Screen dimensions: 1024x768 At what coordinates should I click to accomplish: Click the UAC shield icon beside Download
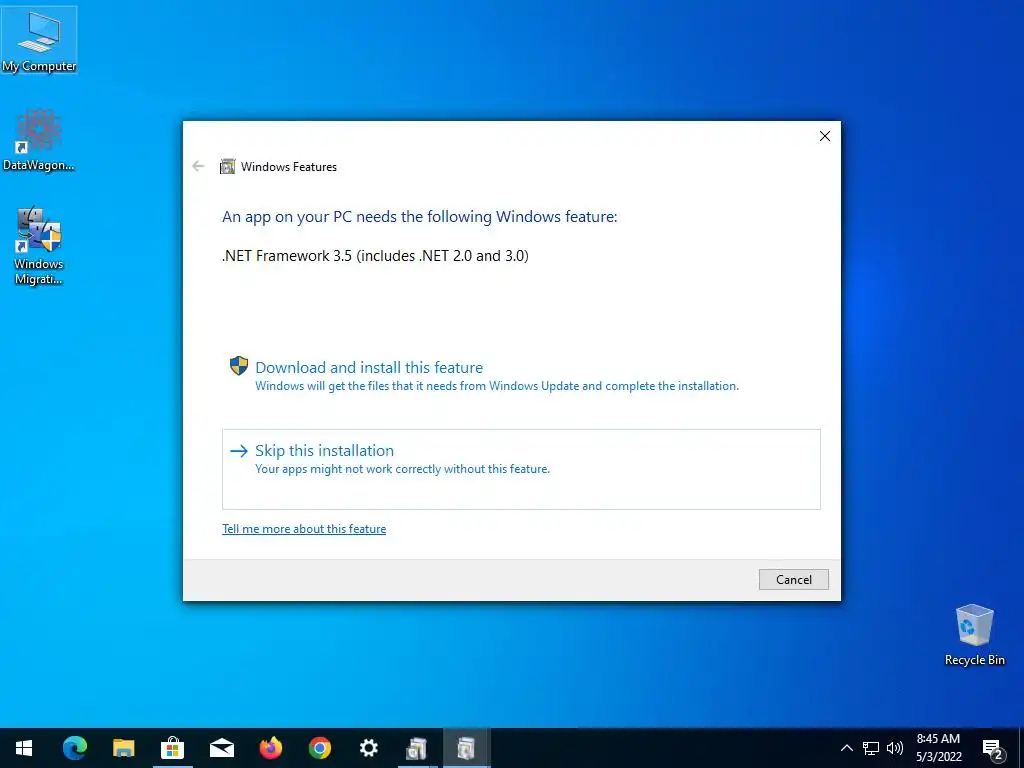coord(239,366)
